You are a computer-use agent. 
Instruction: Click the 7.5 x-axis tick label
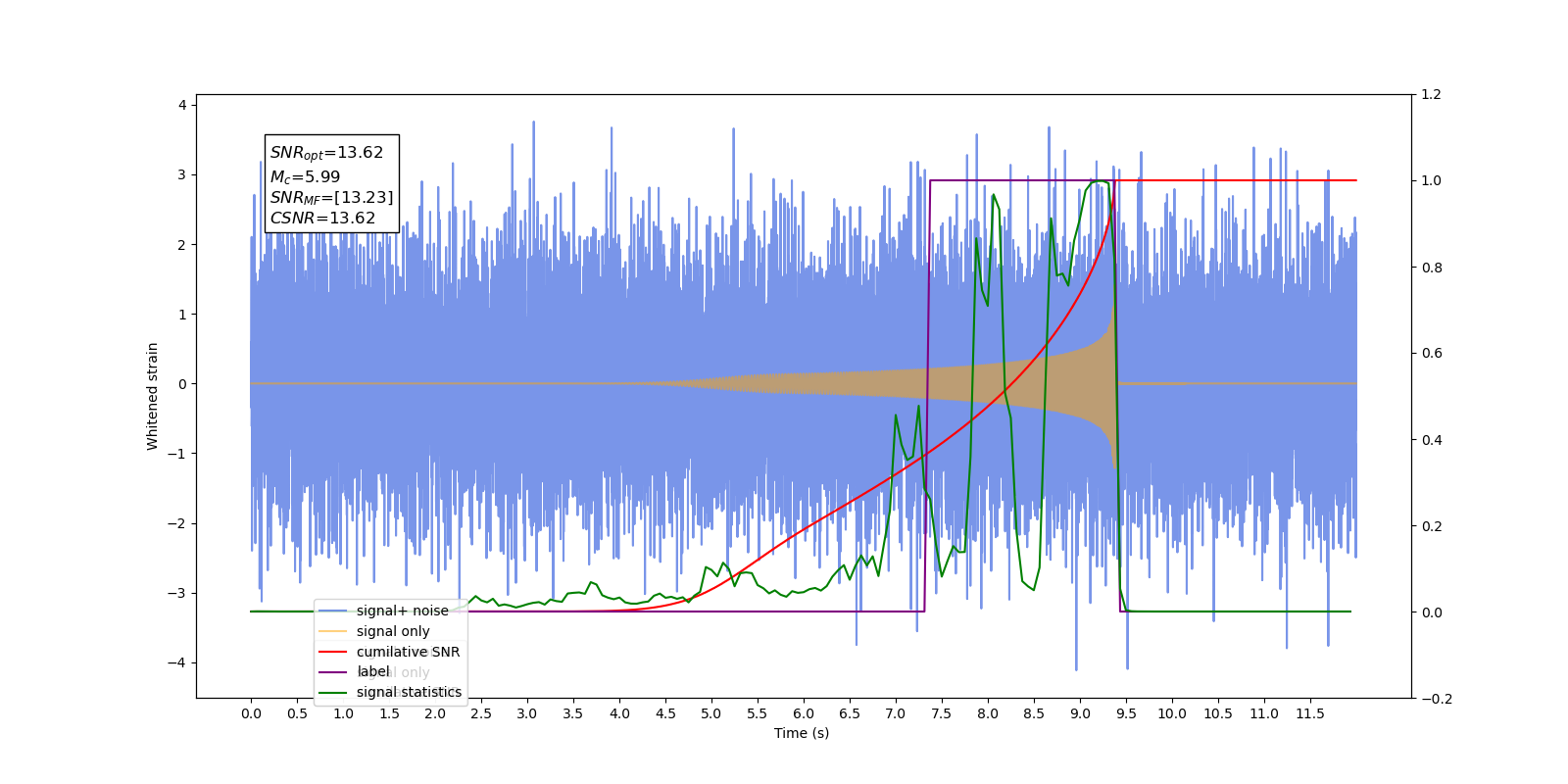pos(942,713)
